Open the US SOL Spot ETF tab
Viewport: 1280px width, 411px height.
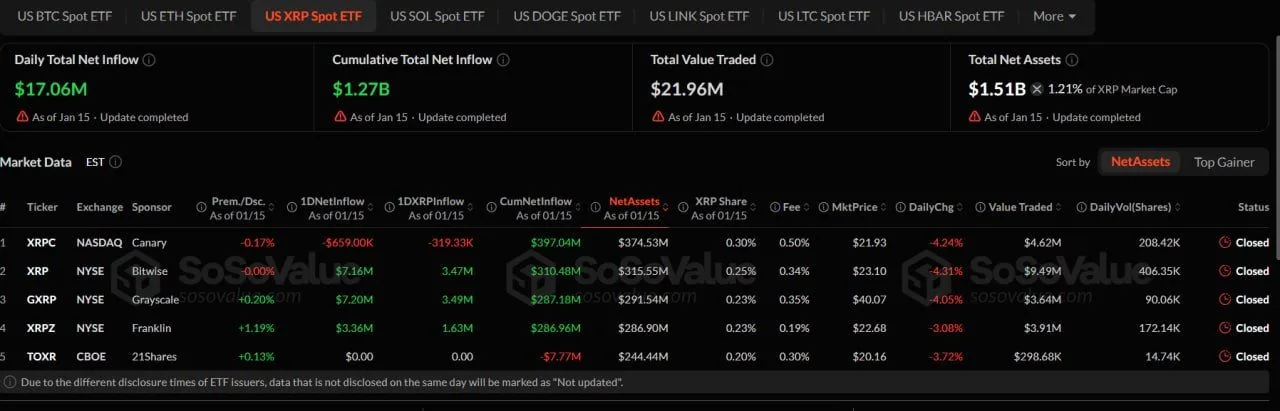pos(437,16)
